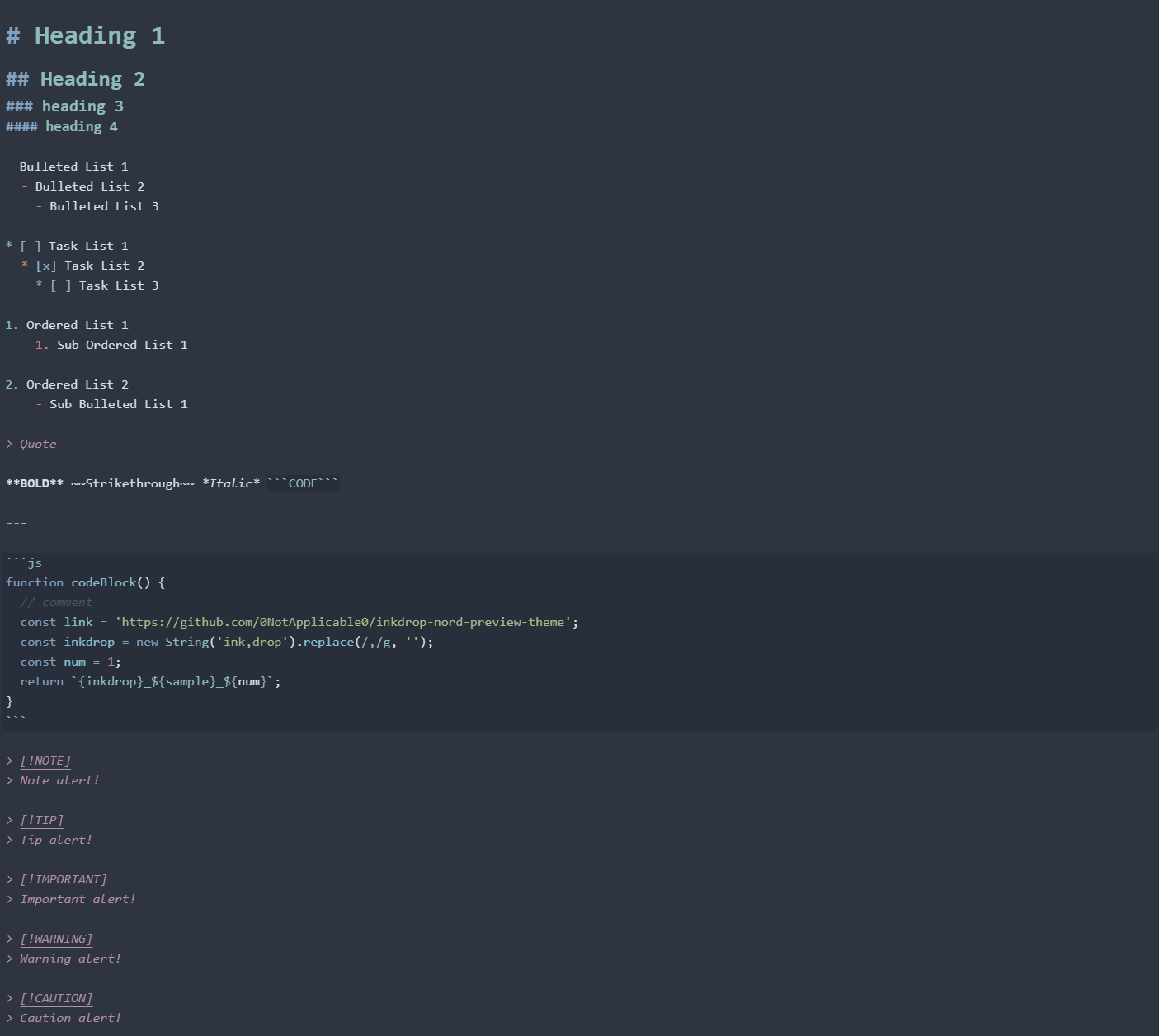Viewport: 1159px width, 1036px height.
Task: Click the empty brackets of Task List 1
Action: [31, 246]
